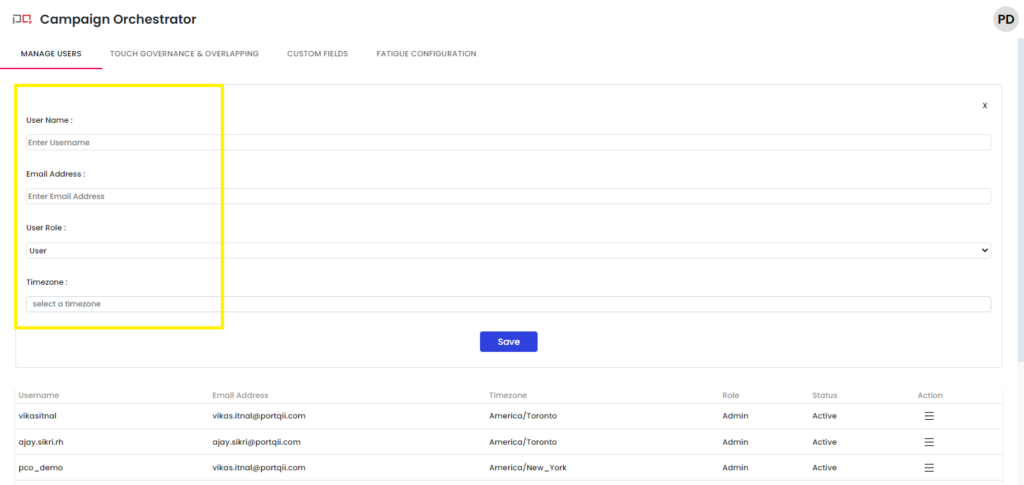This screenshot has height=485, width=1024.
Task: Close the add user form
Action: (x=984, y=105)
